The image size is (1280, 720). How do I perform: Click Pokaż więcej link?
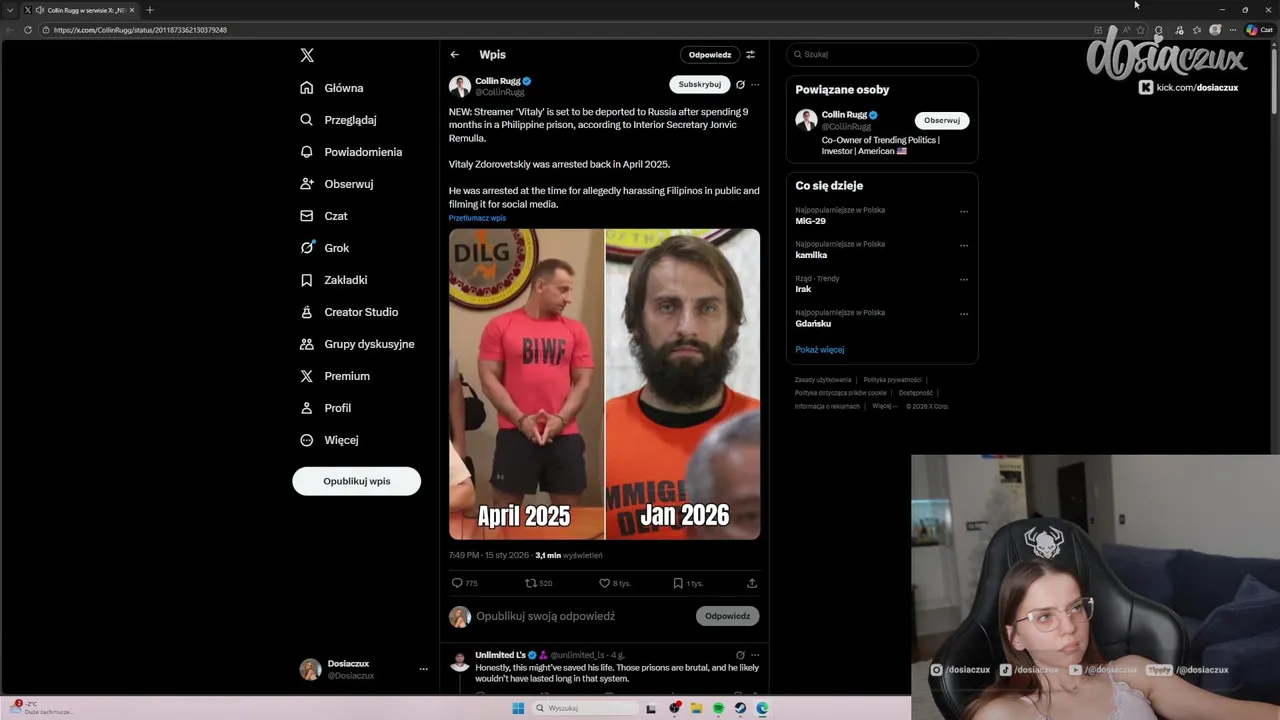(x=820, y=350)
